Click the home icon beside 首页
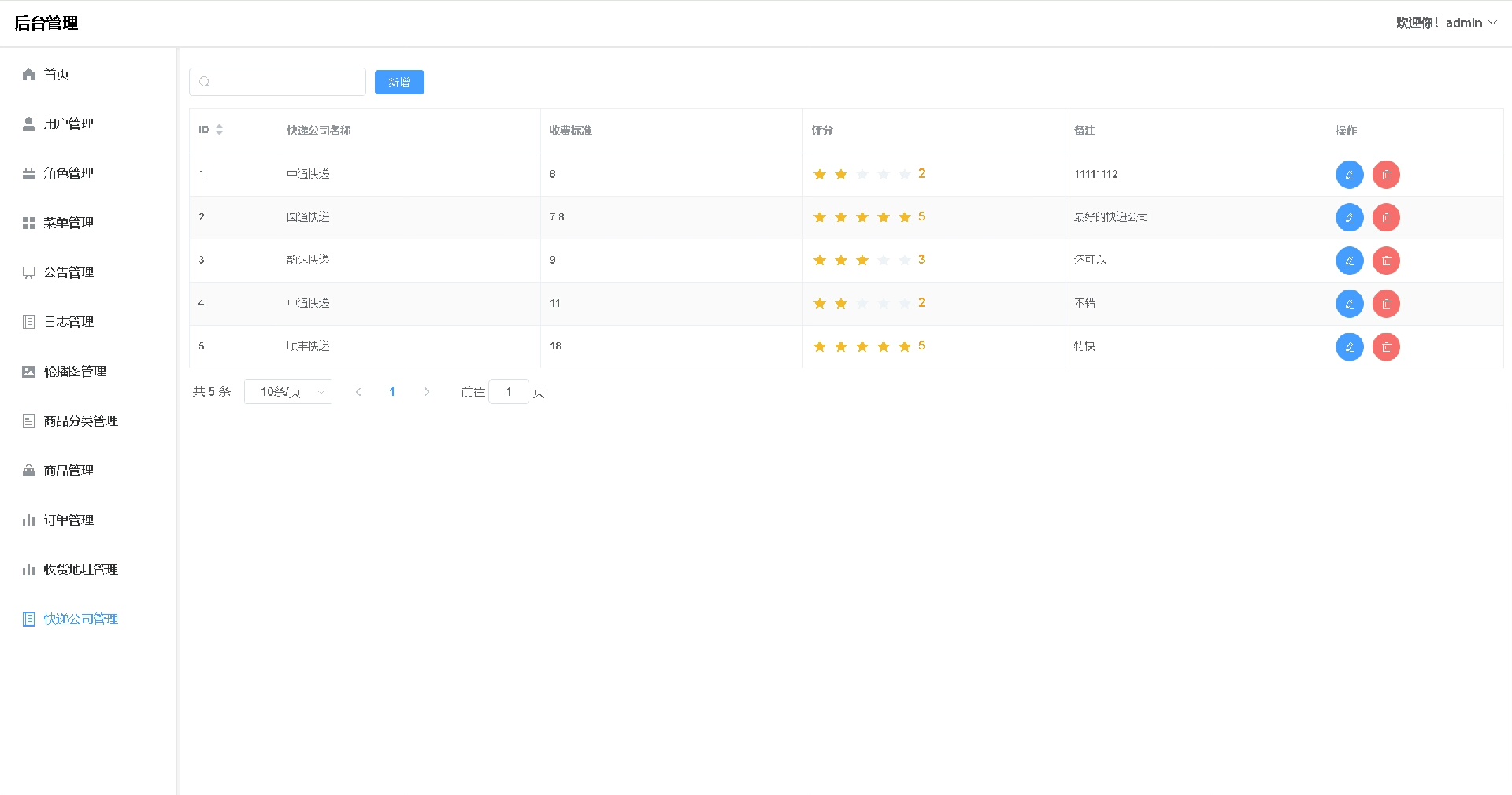Screen dimensions: 1512x795 click(x=29, y=75)
